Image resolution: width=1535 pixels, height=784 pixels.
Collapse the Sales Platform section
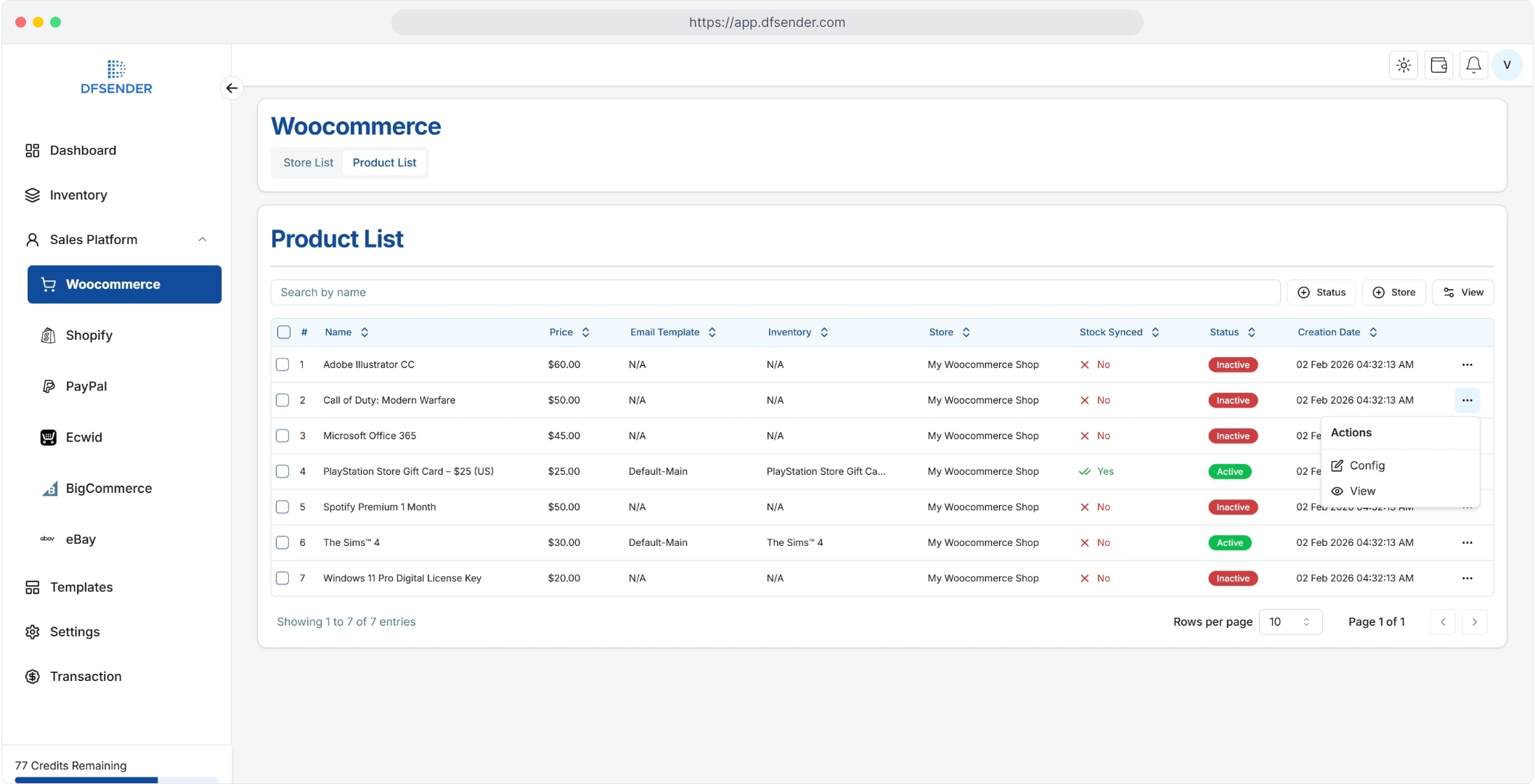[x=203, y=240]
